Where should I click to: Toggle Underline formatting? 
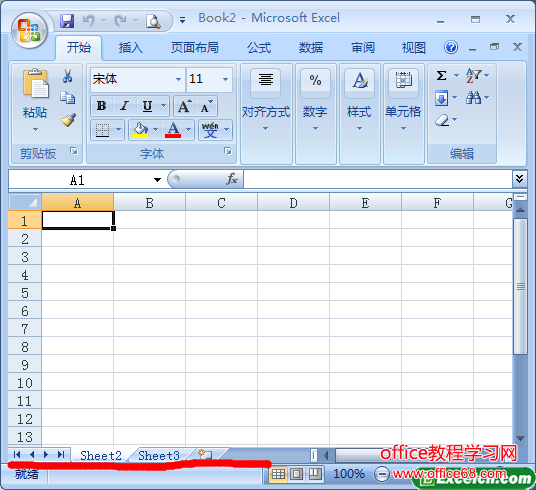pyautogui.click(x=147, y=106)
